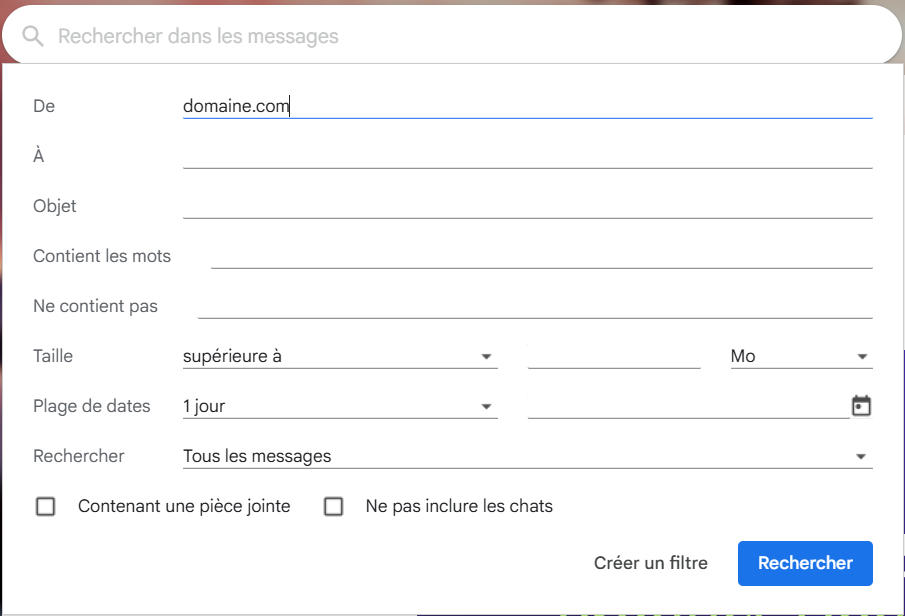Click the chevron beside 'supérieure à'
This screenshot has width=905, height=616.
[487, 356]
